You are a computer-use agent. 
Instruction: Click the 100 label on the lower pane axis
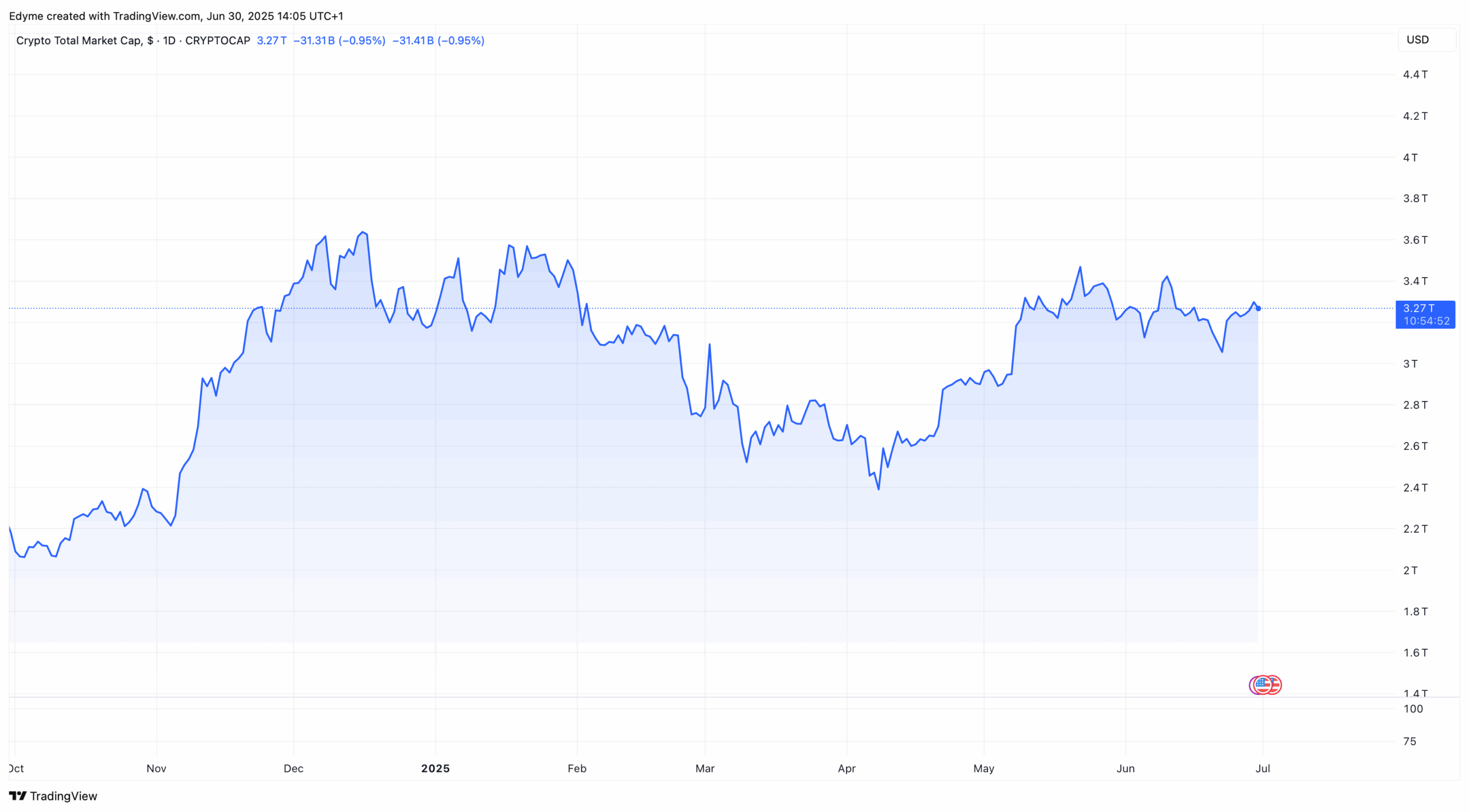(x=1413, y=709)
